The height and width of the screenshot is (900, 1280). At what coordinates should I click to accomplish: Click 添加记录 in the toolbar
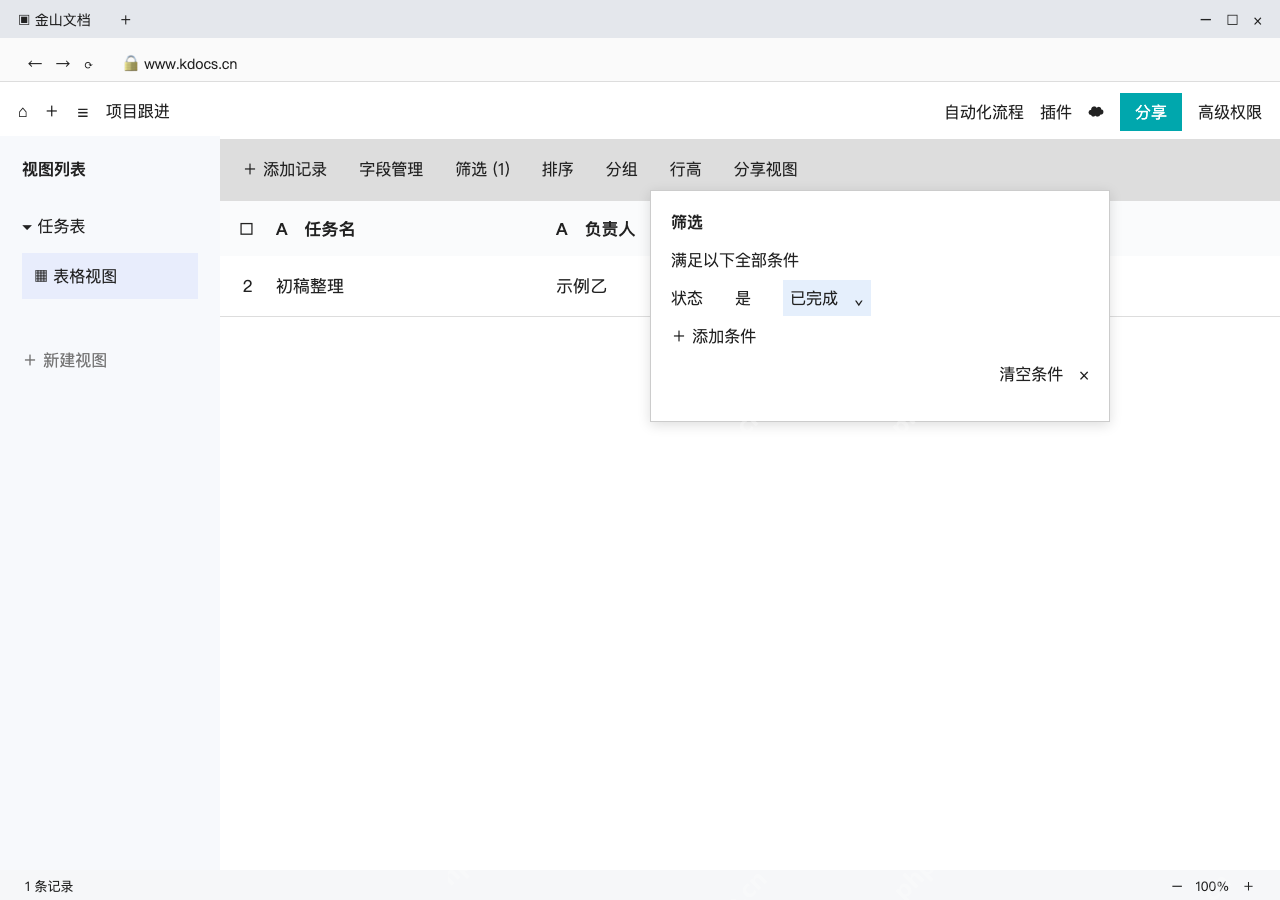[285, 170]
